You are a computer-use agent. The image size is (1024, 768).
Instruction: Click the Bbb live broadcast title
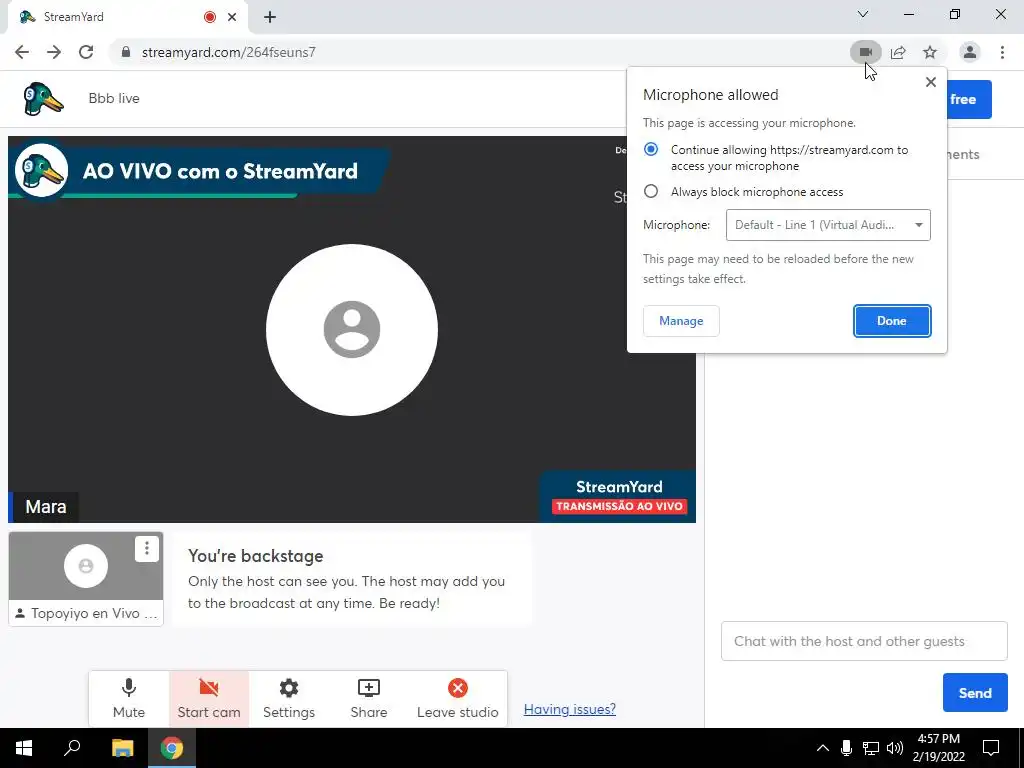point(114,99)
